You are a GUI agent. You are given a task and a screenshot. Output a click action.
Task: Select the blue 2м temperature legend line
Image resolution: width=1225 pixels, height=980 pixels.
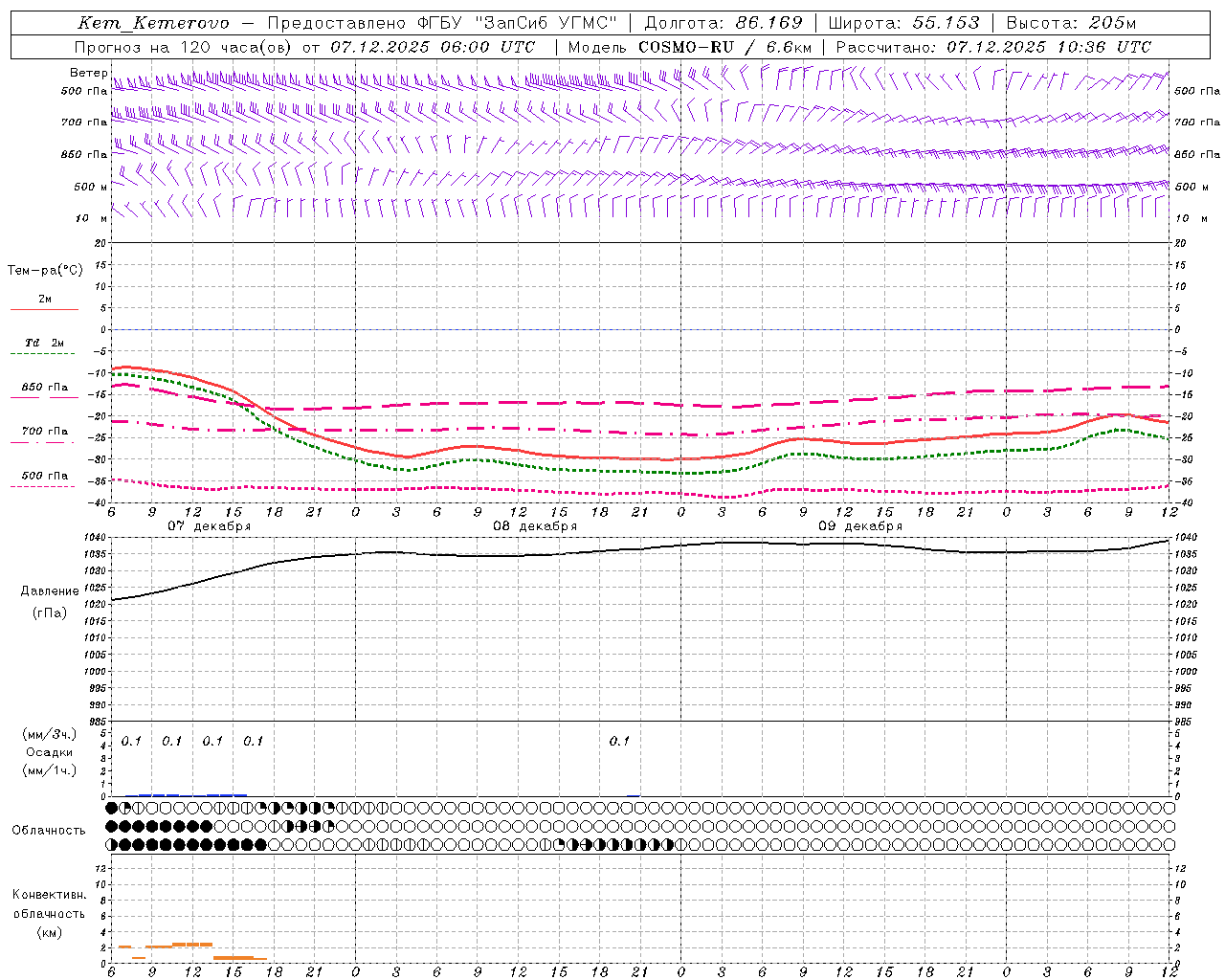tap(44, 309)
